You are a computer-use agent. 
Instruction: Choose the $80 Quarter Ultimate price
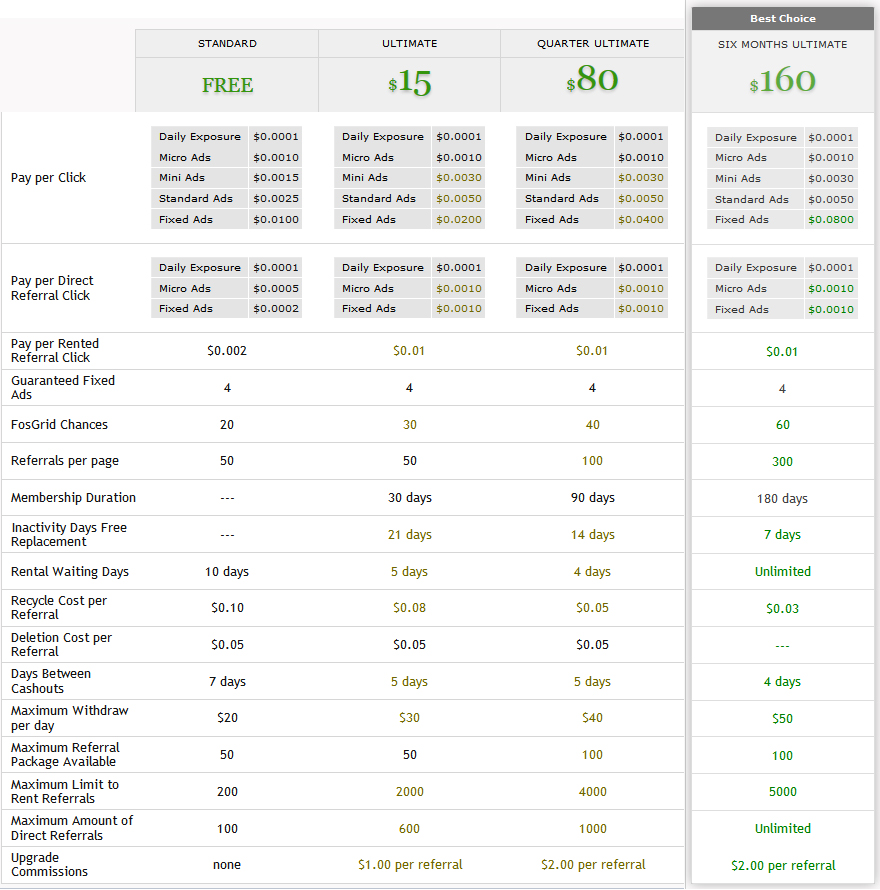pyautogui.click(x=592, y=80)
